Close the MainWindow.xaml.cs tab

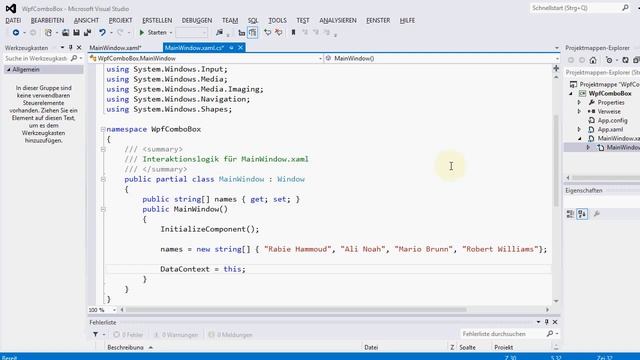(241, 48)
